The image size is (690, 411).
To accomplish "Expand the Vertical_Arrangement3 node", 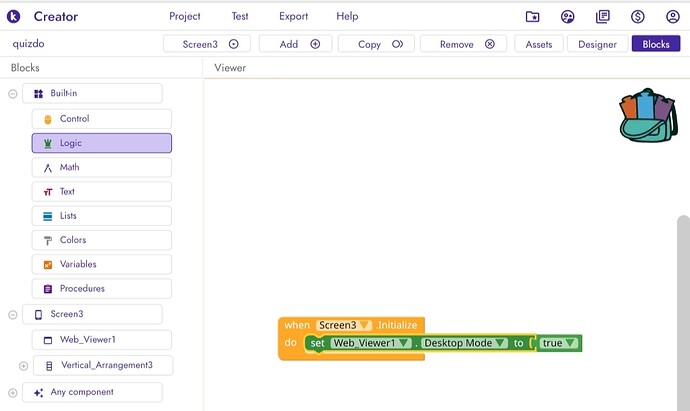I will (23, 366).
